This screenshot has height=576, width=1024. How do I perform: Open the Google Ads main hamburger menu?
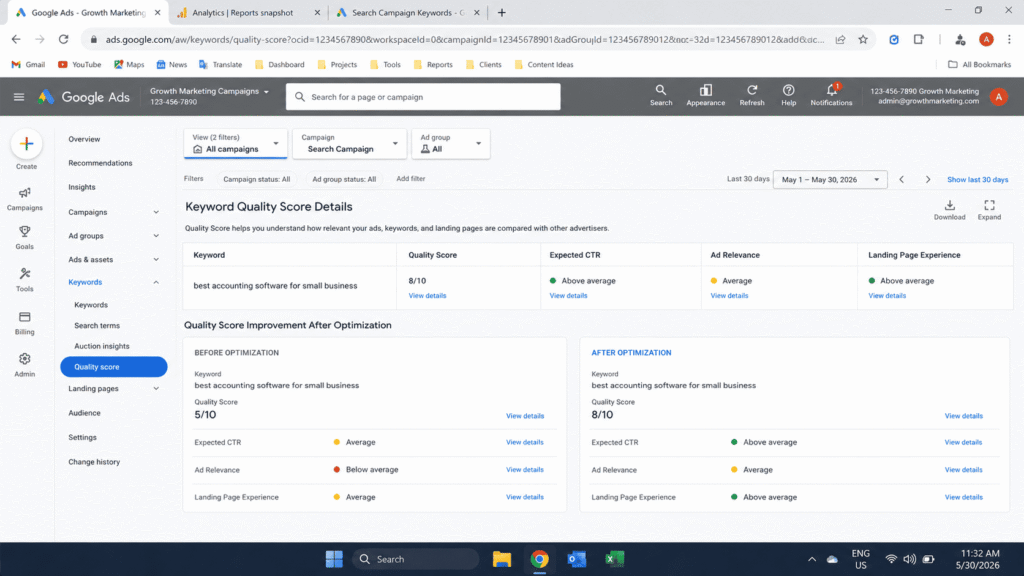(19, 97)
